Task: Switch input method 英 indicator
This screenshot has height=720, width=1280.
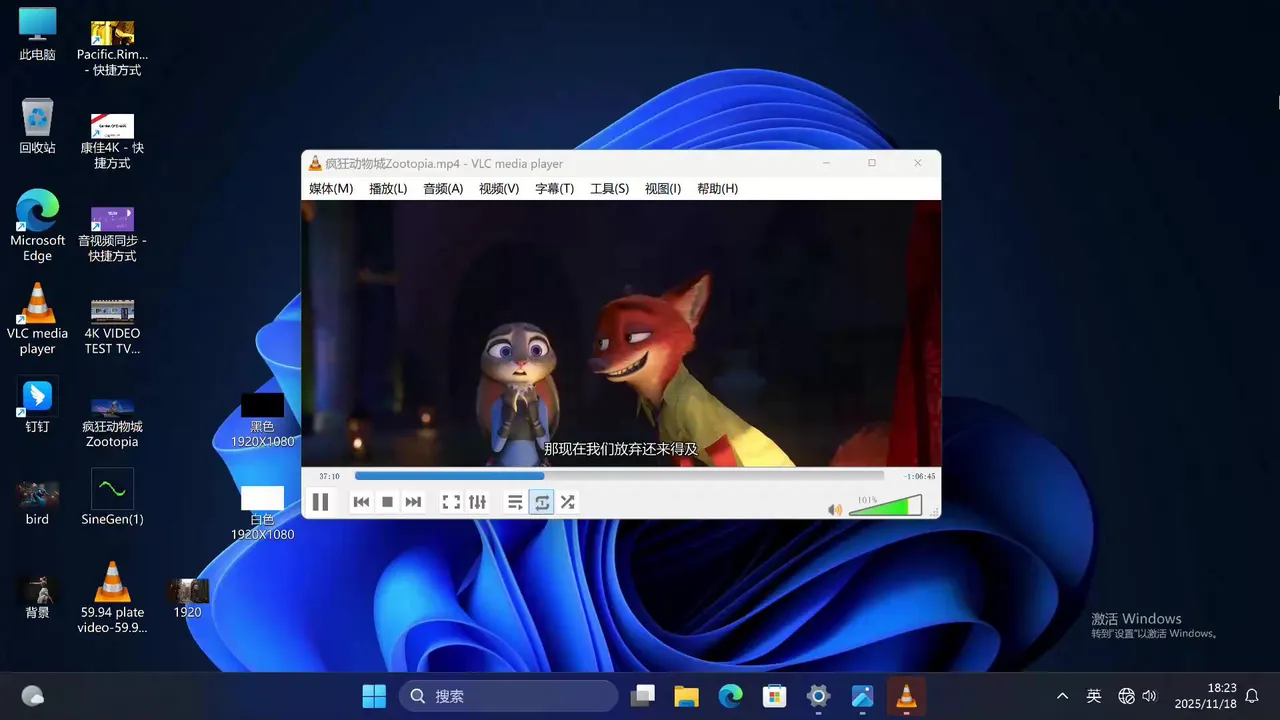Action: coord(1094,696)
